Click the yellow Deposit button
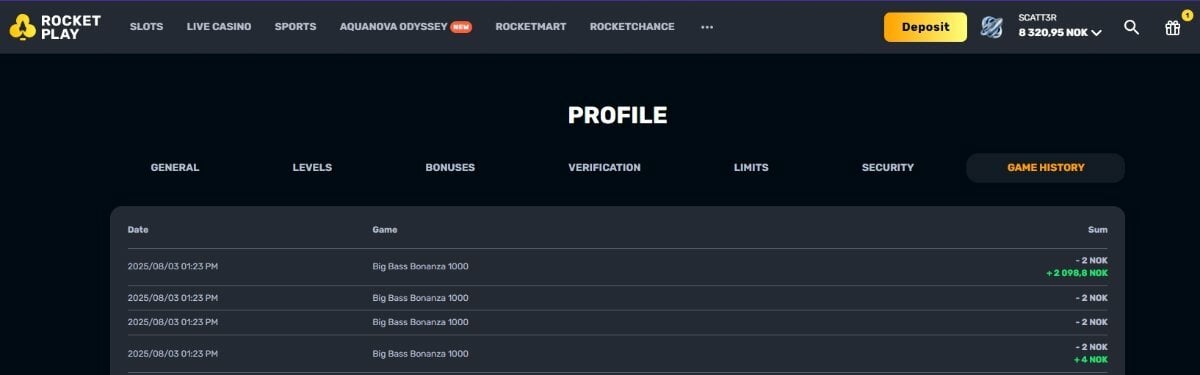This screenshot has height=375, width=1200. pyautogui.click(x=925, y=27)
